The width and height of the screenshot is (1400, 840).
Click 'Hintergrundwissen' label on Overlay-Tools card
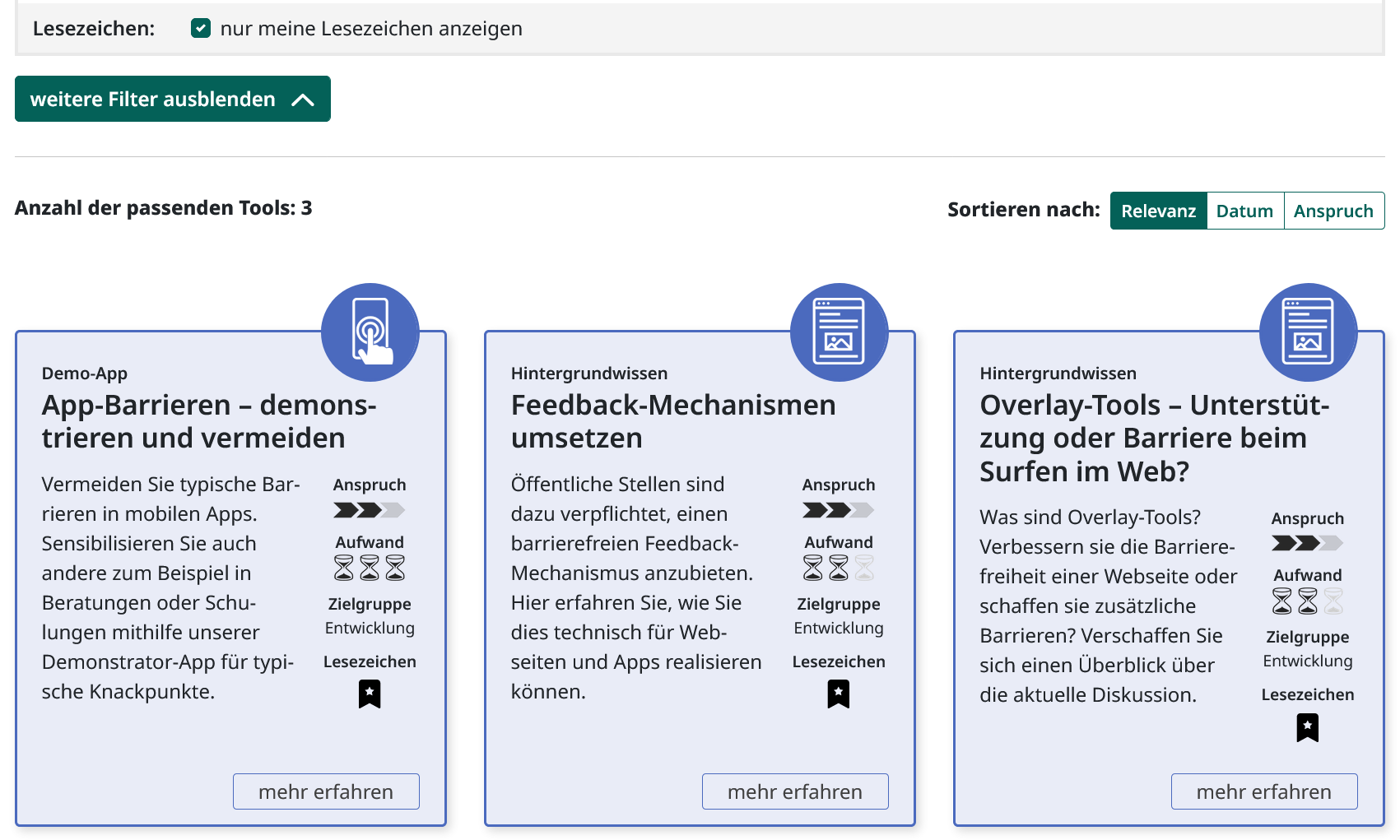tap(1058, 374)
